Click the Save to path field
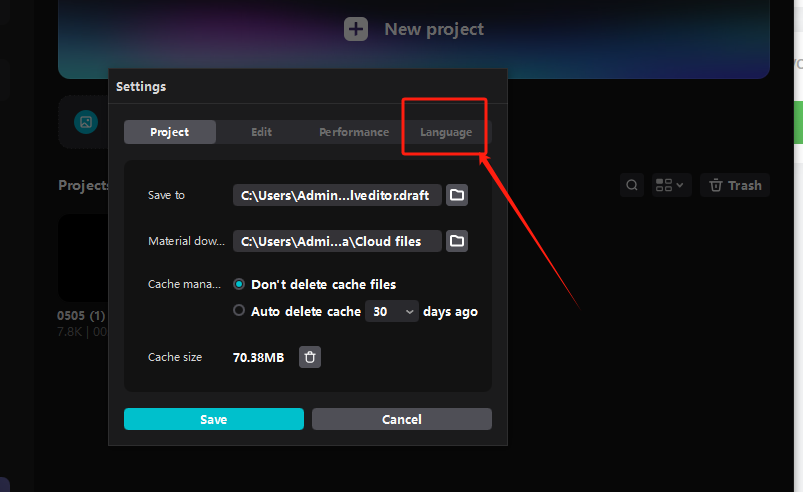This screenshot has width=803, height=492. 337,195
